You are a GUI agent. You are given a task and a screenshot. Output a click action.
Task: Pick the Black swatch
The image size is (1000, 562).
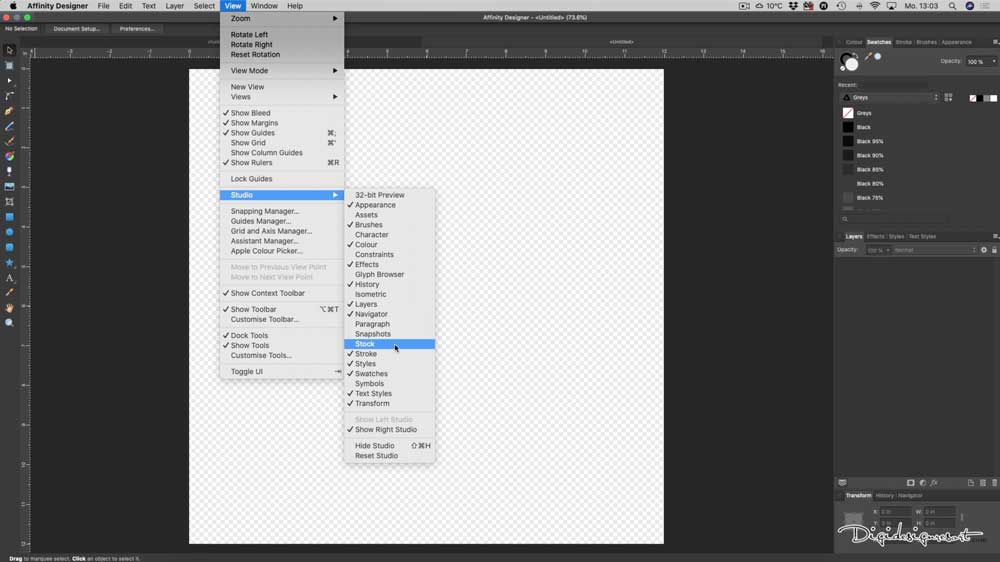[x=848, y=127]
